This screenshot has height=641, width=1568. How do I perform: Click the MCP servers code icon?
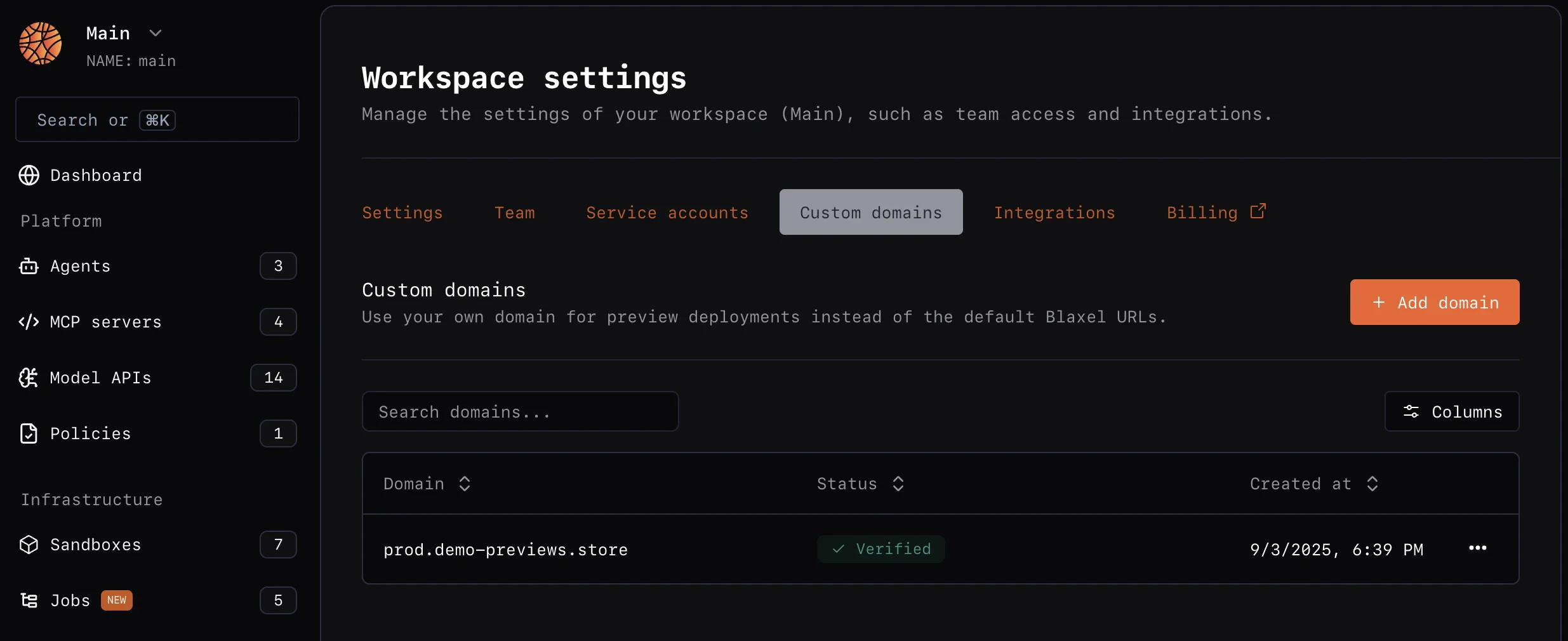pos(29,322)
